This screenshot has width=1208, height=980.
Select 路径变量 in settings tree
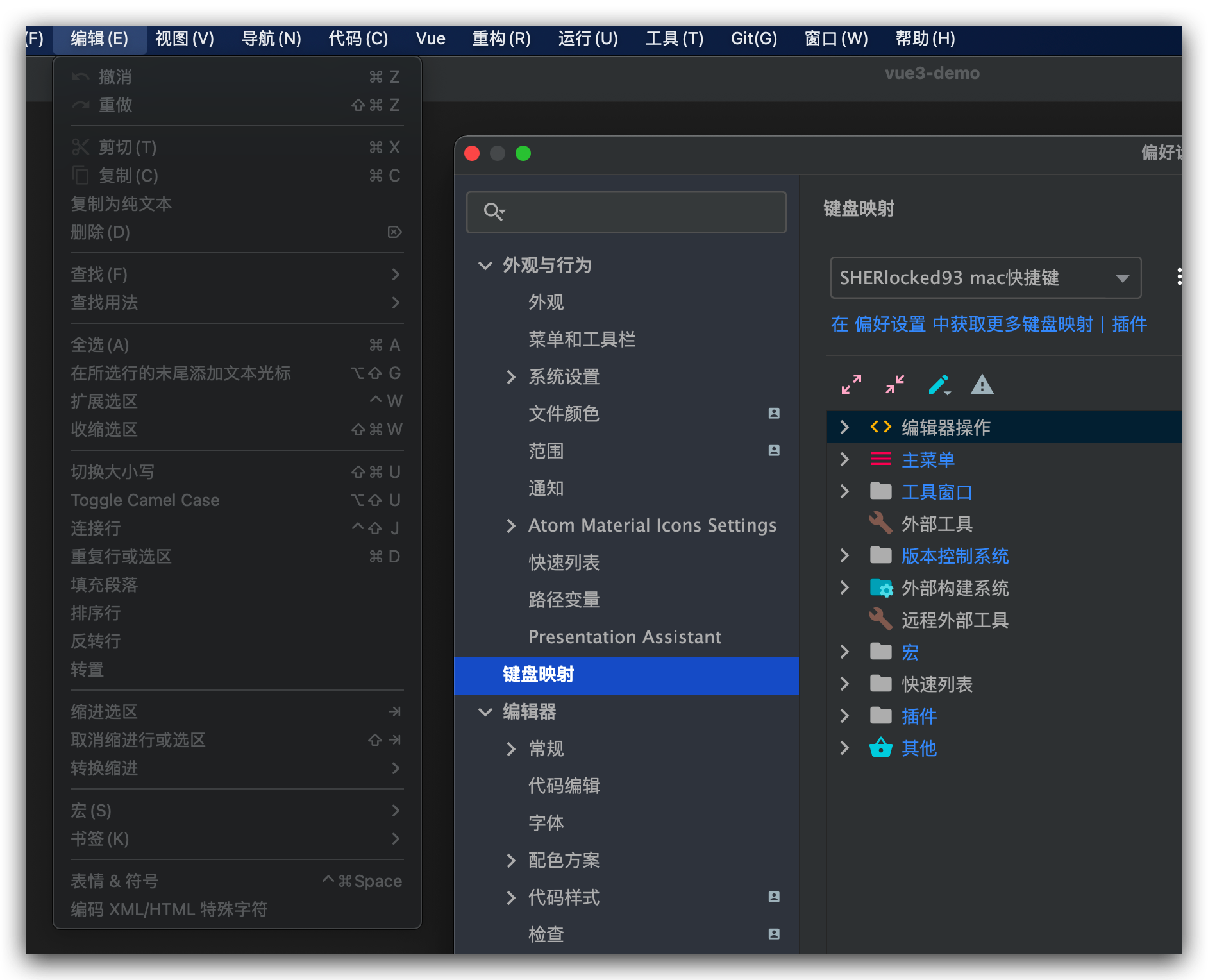pos(564,600)
